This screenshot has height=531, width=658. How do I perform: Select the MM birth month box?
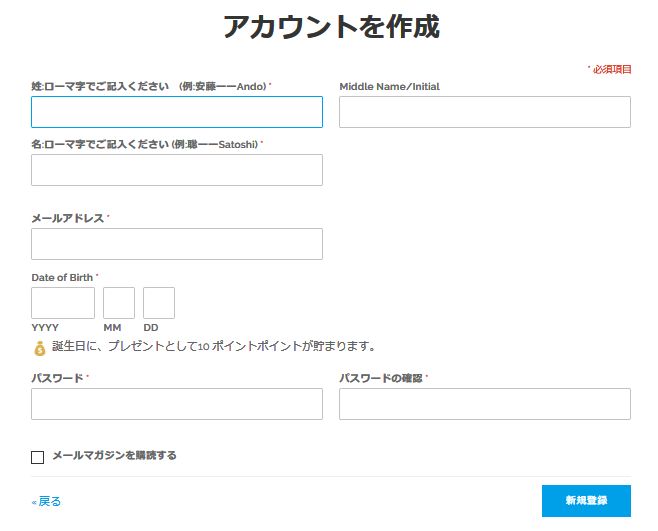point(119,303)
